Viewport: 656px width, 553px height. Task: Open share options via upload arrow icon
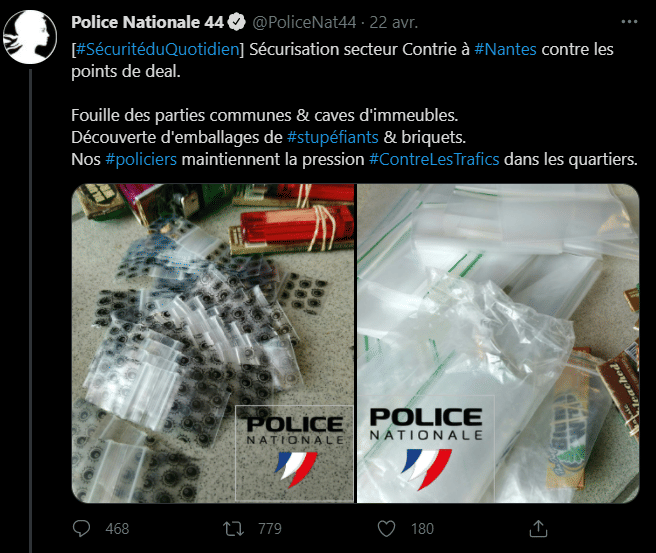tap(538, 529)
